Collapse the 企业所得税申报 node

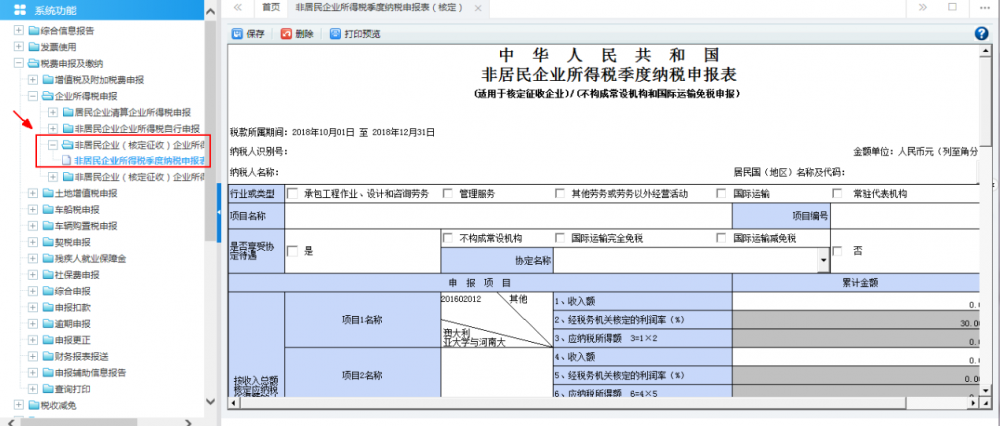click(x=33, y=96)
